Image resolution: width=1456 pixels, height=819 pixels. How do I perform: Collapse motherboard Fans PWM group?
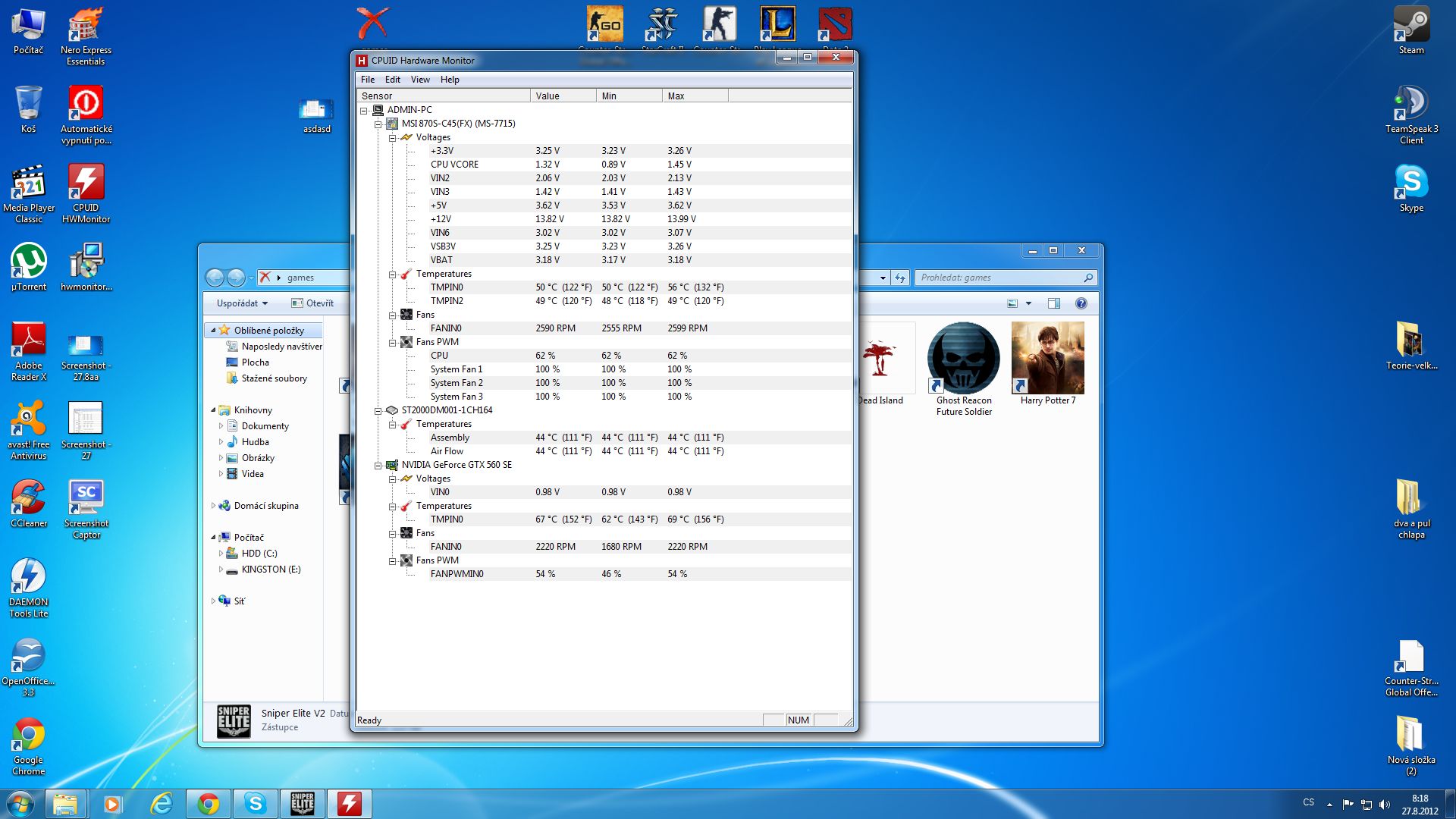pyautogui.click(x=393, y=343)
